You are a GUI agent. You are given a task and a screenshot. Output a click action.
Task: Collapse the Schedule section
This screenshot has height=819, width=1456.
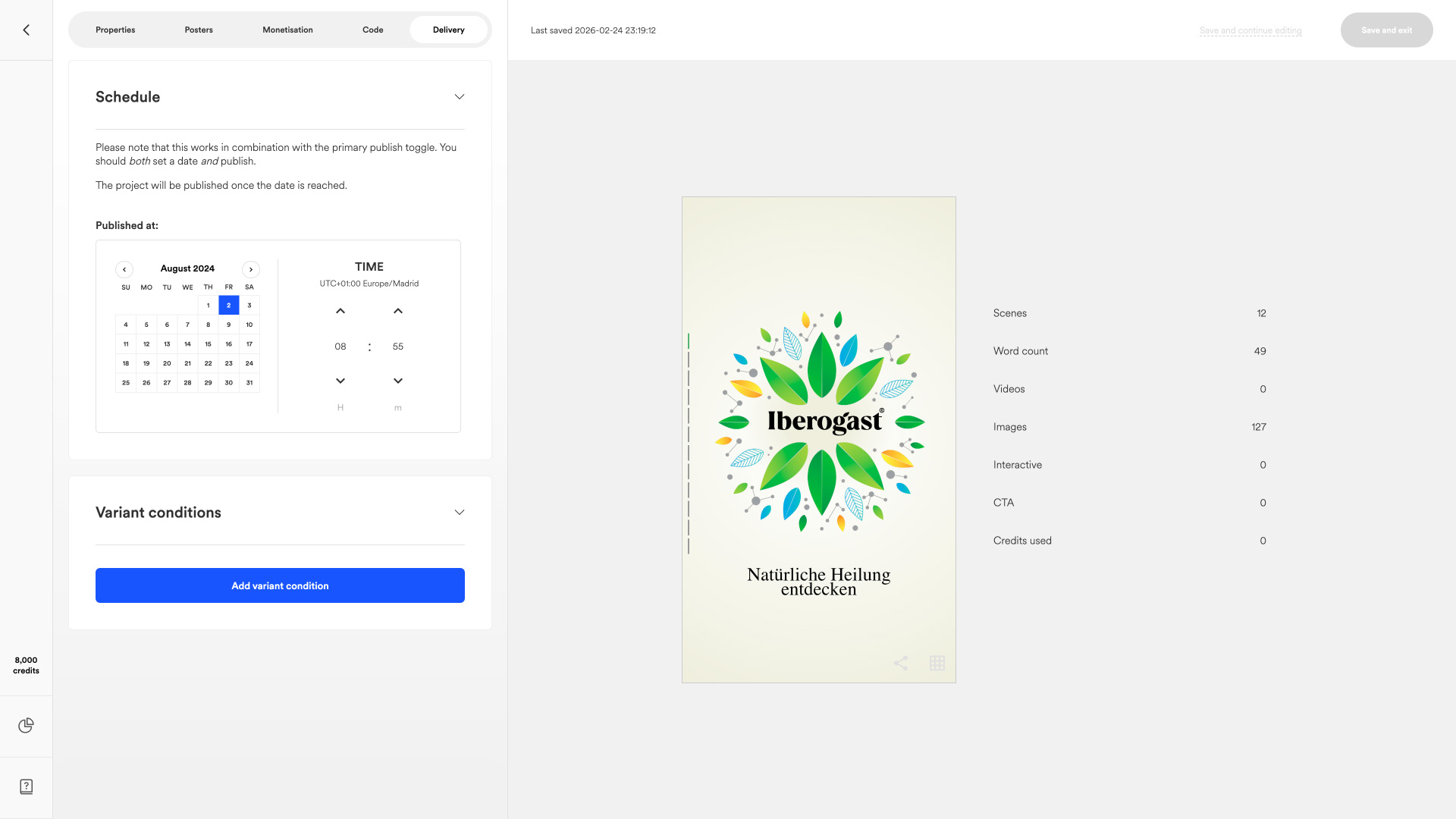click(460, 97)
